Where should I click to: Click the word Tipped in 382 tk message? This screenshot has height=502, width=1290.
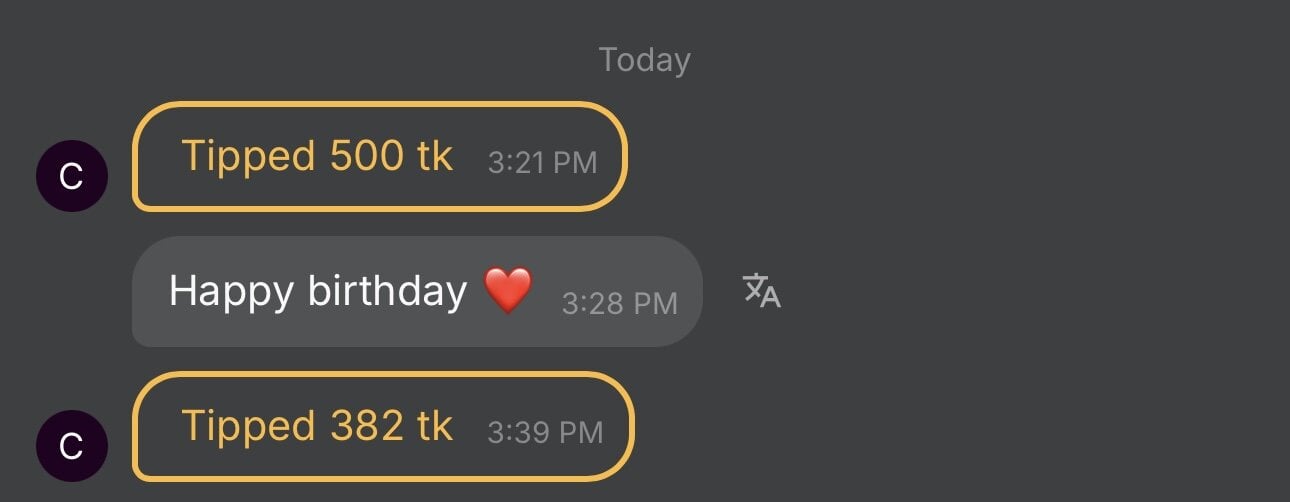pos(248,427)
